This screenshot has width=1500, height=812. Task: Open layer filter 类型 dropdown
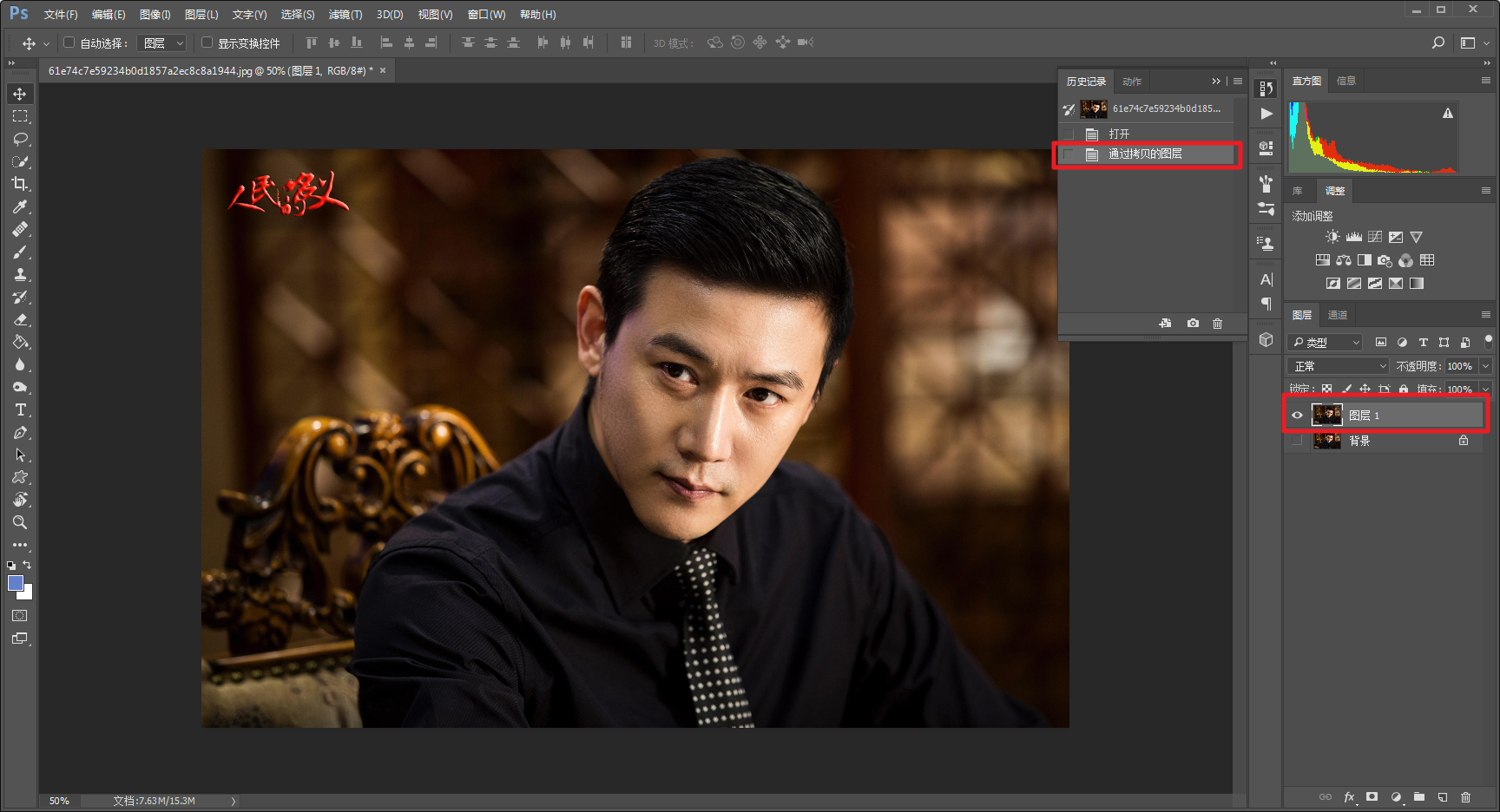(x=1325, y=343)
